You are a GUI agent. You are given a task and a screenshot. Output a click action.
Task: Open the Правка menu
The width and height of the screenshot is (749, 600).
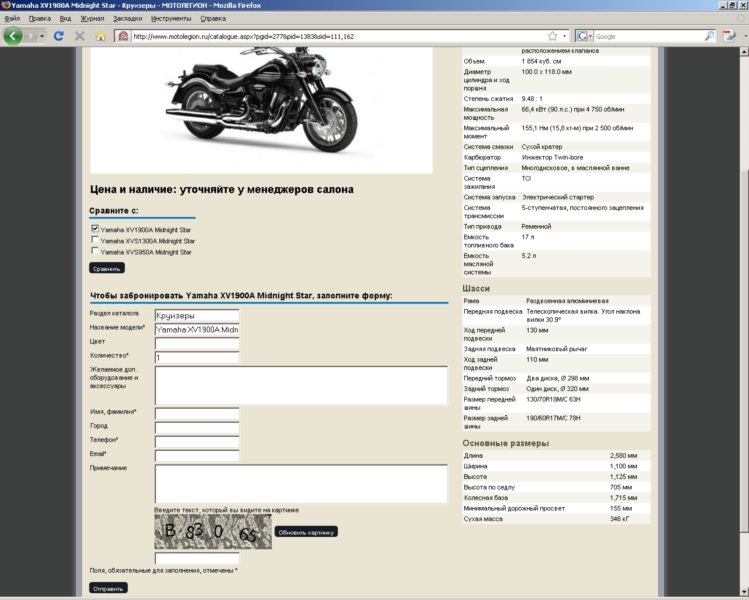[x=40, y=19]
